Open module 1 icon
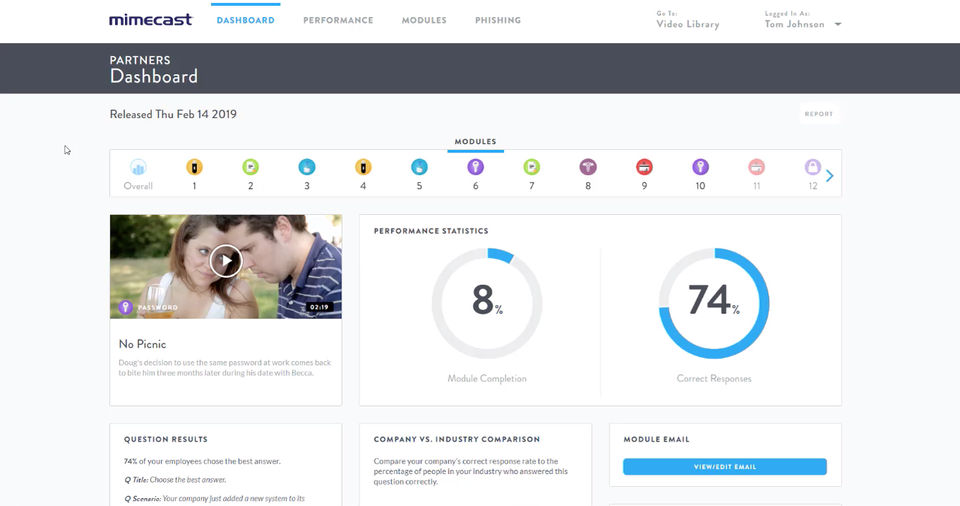Screen dimensions: 960x506 tap(194, 167)
